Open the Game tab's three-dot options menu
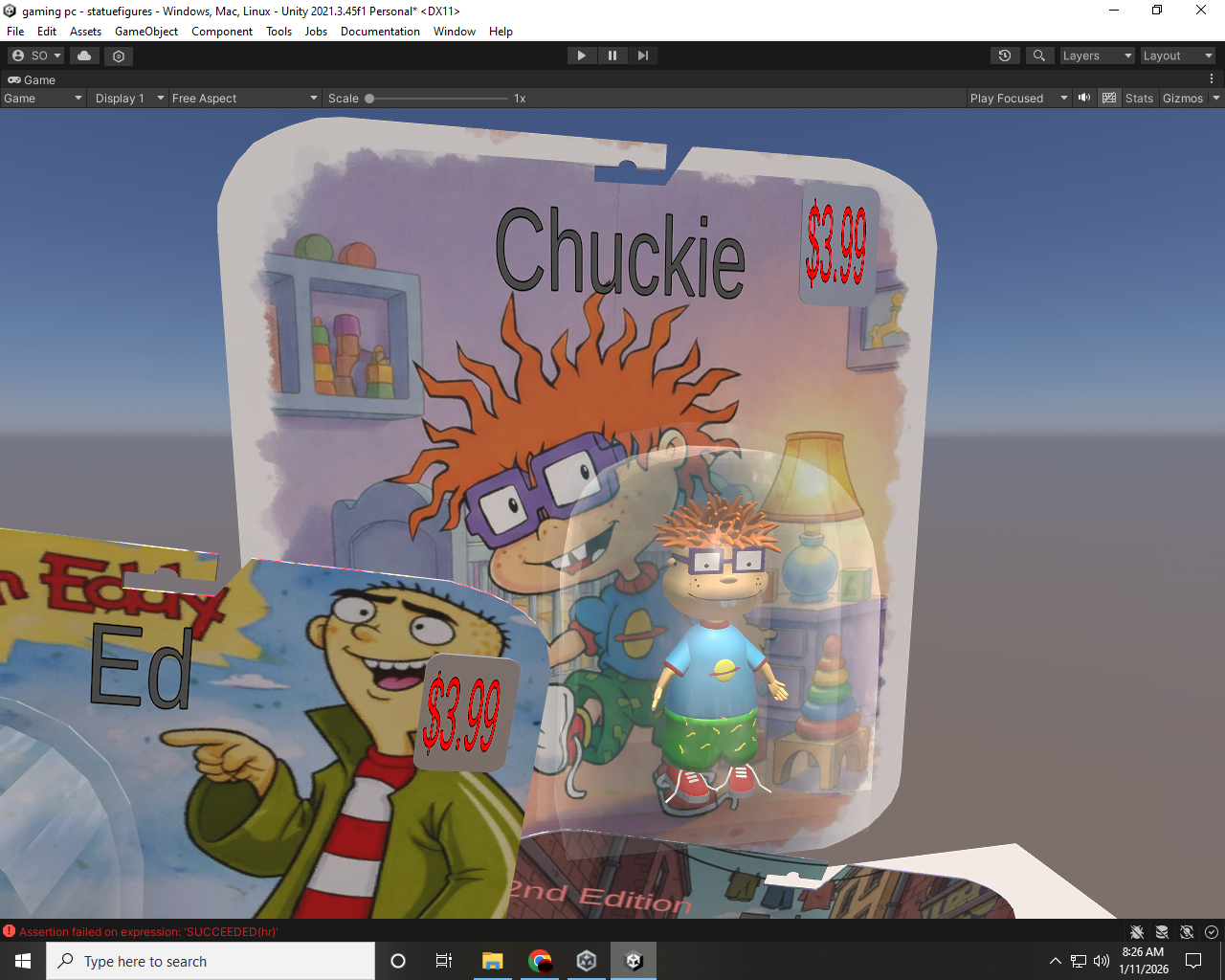The height and width of the screenshot is (980, 1225). [x=1212, y=79]
